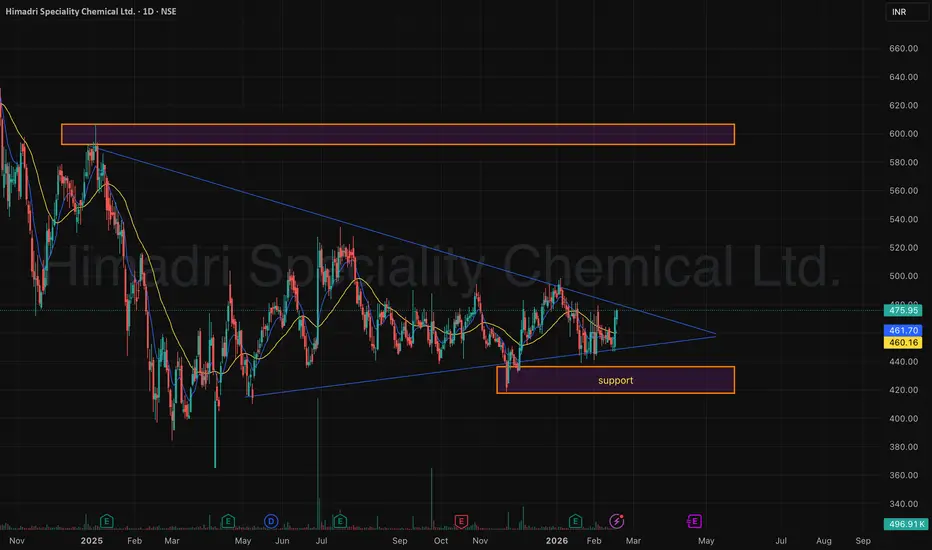Click the 440.00 price axis label
Image resolution: width=932 pixels, height=550 pixels.
903,362
